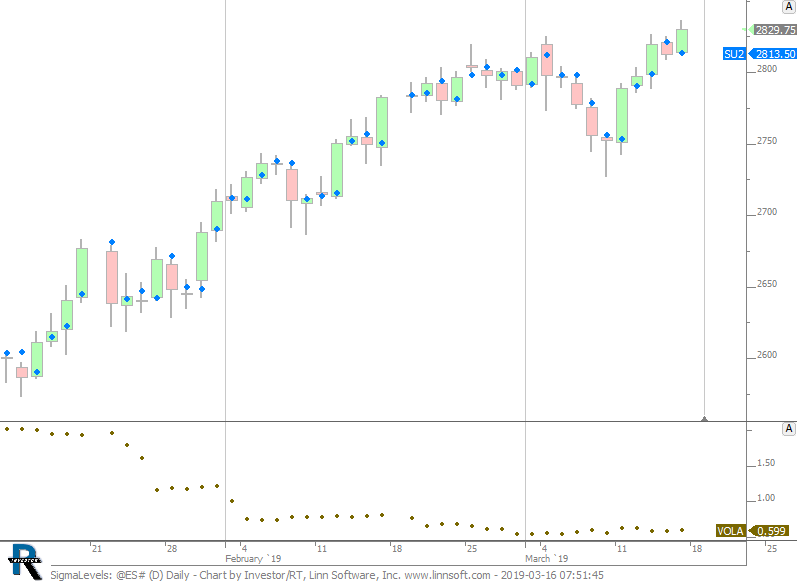Image resolution: width=797 pixels, height=582 pixels.
Task: Click the 1.50 volatility axis label
Action: (766, 463)
